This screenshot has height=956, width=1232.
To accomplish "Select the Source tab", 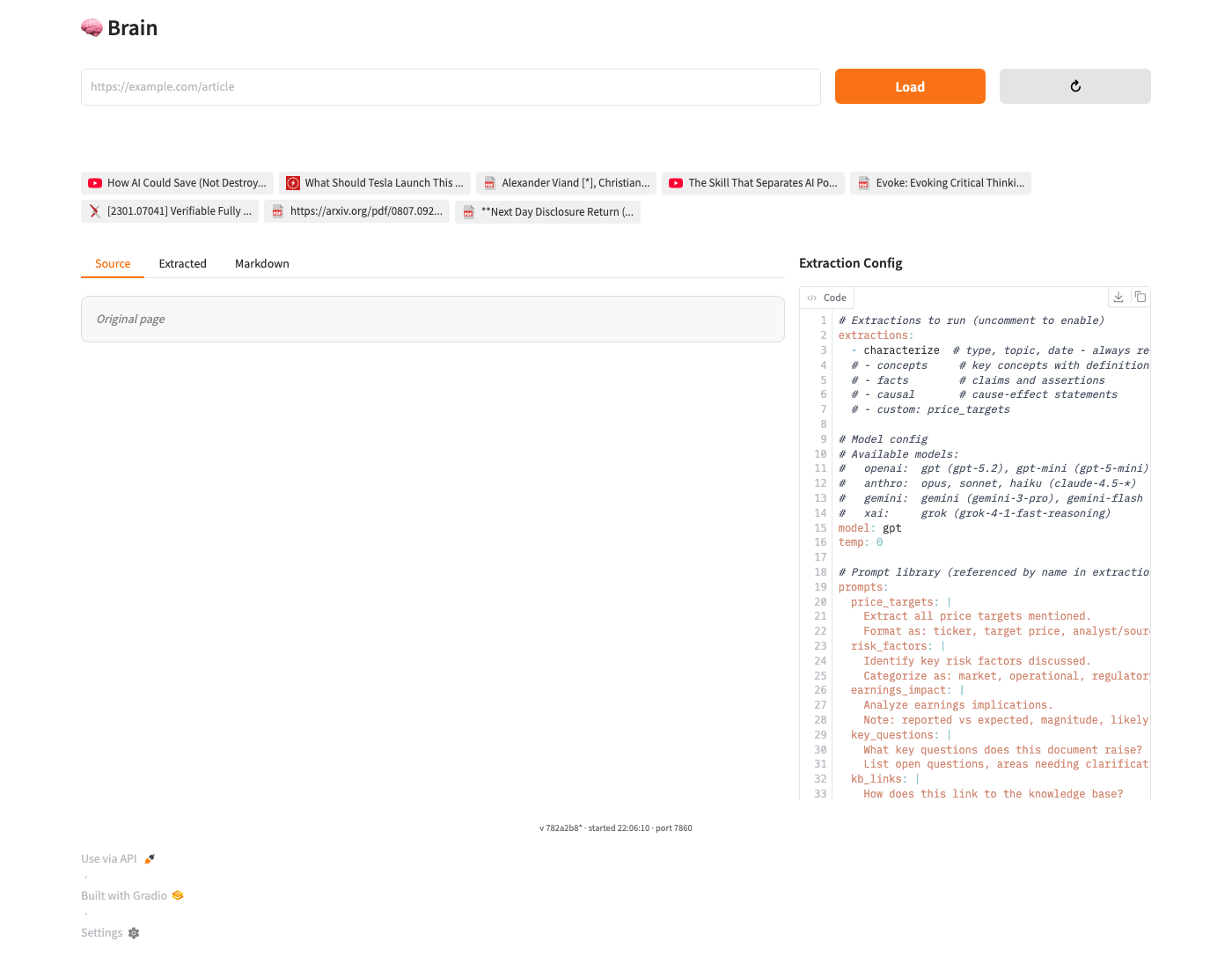I will click(113, 264).
